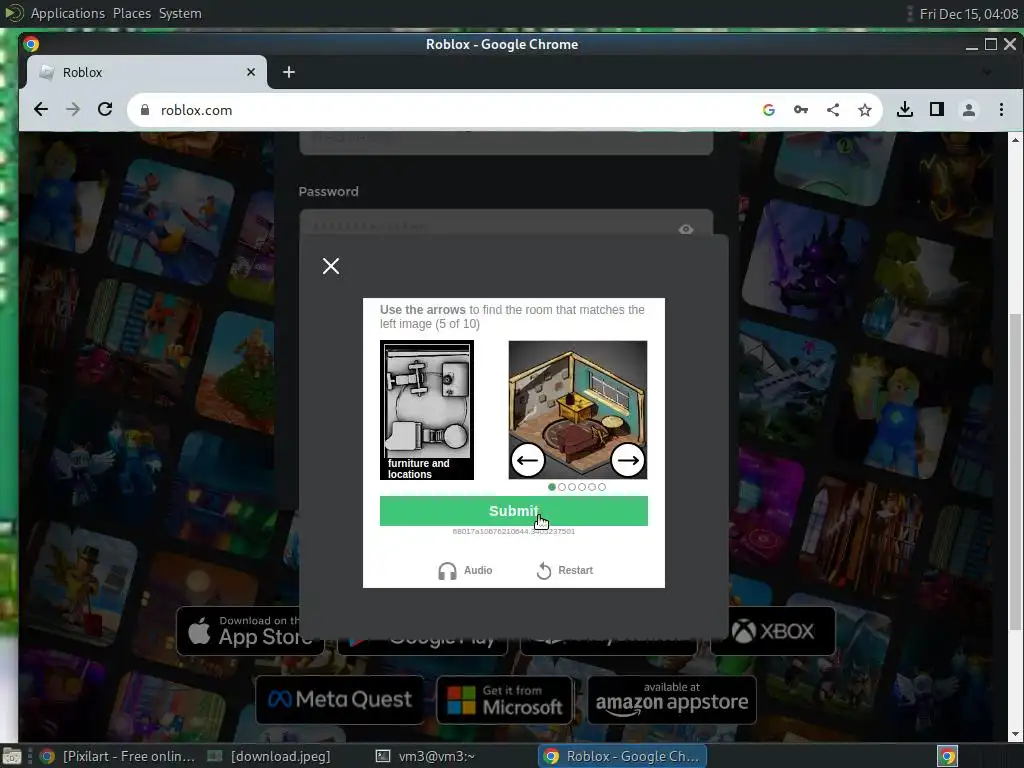Click the XBOX badge
Image resolution: width=1024 pixels, height=768 pixels.
pyautogui.click(x=773, y=631)
